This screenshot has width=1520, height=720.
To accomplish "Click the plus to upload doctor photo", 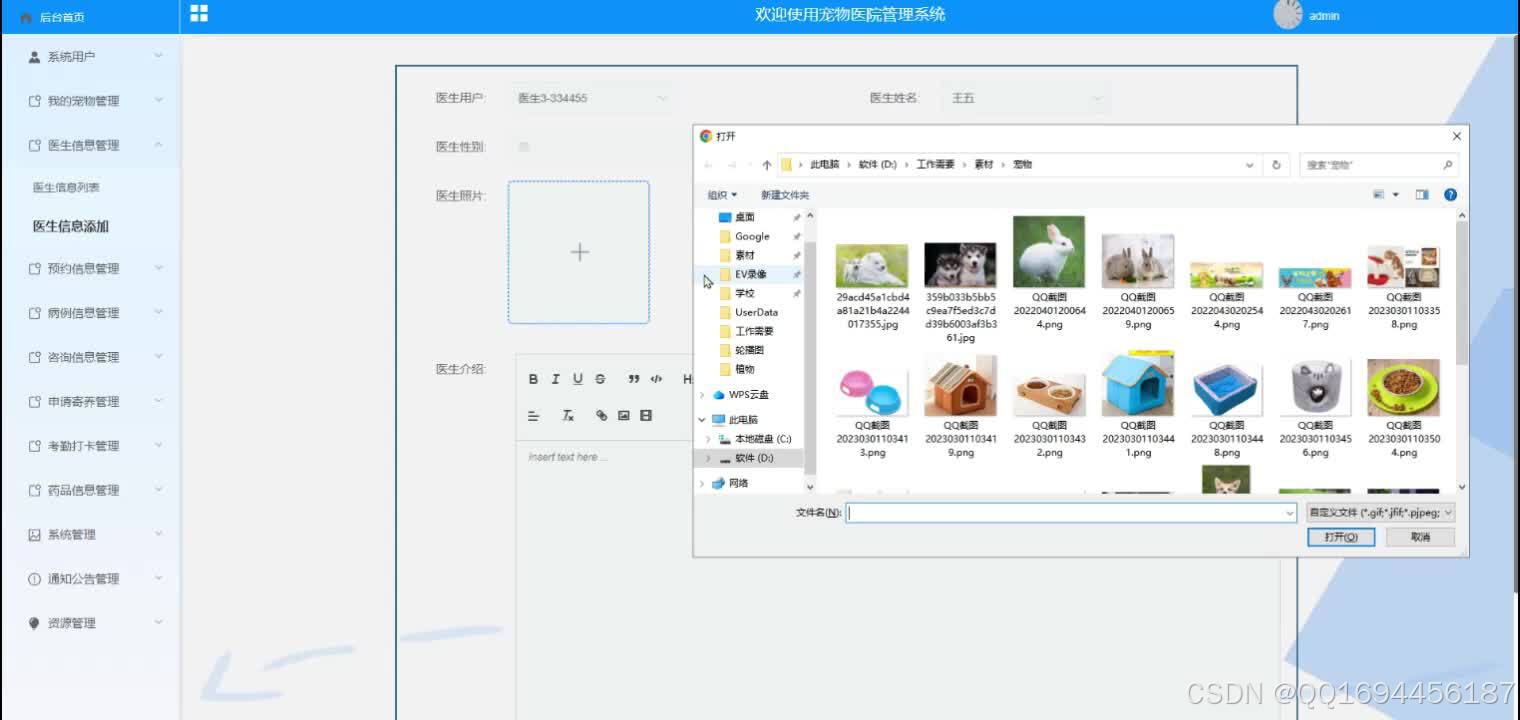I will 579,252.
